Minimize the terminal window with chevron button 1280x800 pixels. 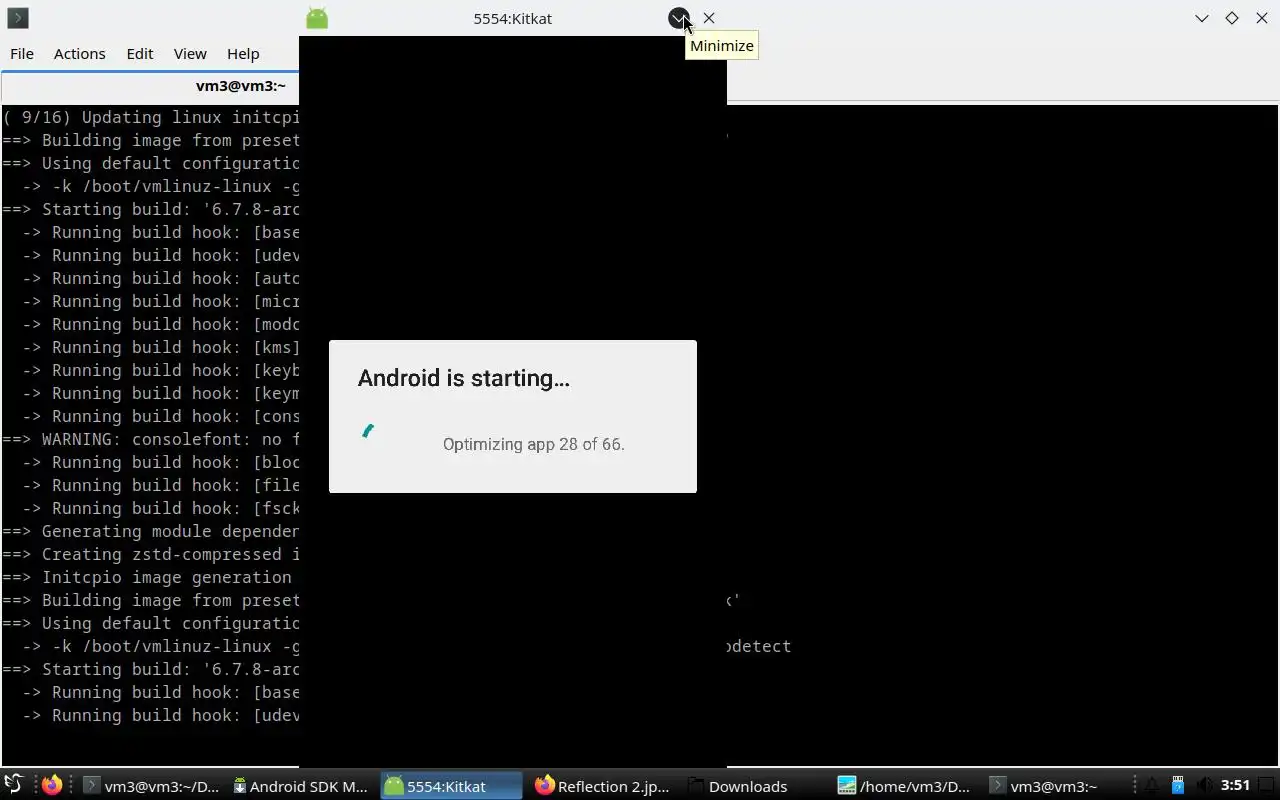click(1202, 18)
